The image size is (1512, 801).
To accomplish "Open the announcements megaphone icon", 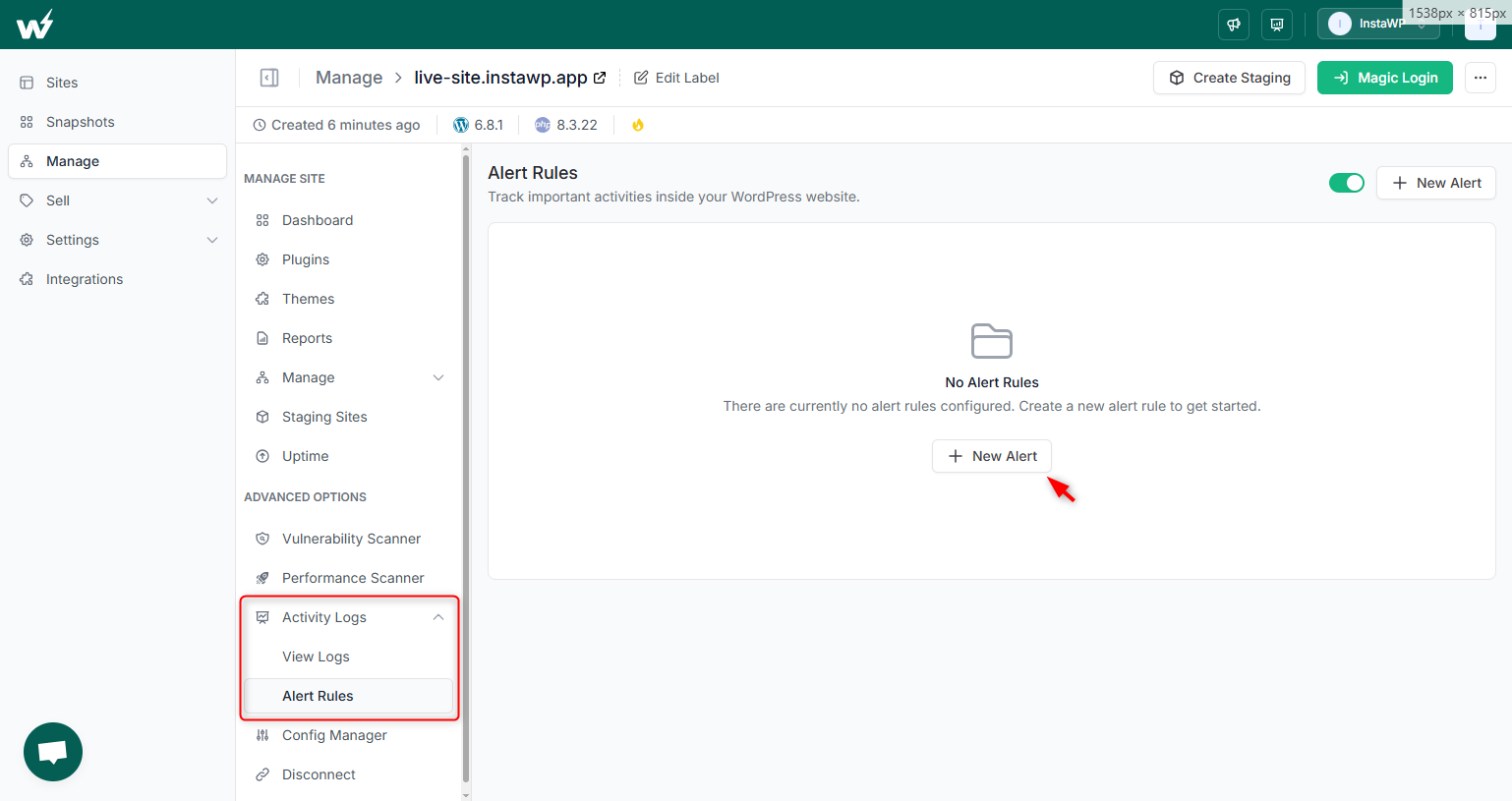I will pos(1234,25).
